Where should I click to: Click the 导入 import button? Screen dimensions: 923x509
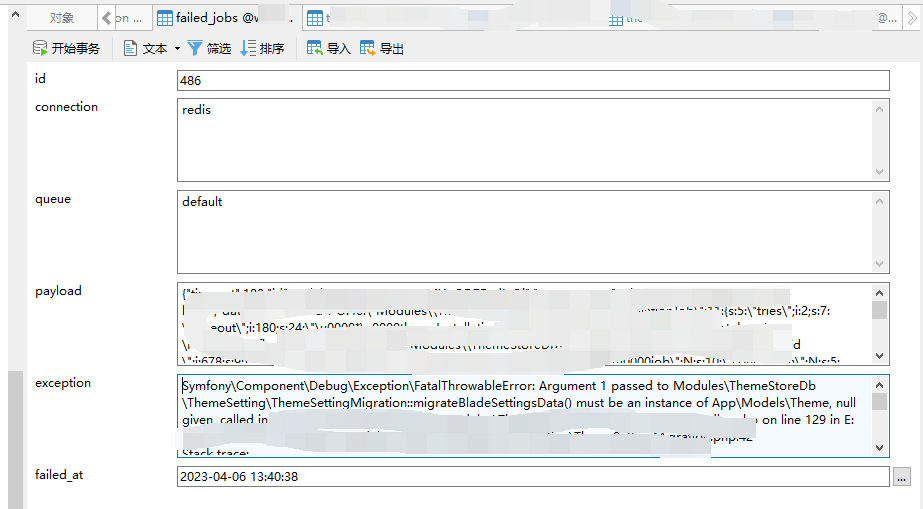click(x=328, y=48)
